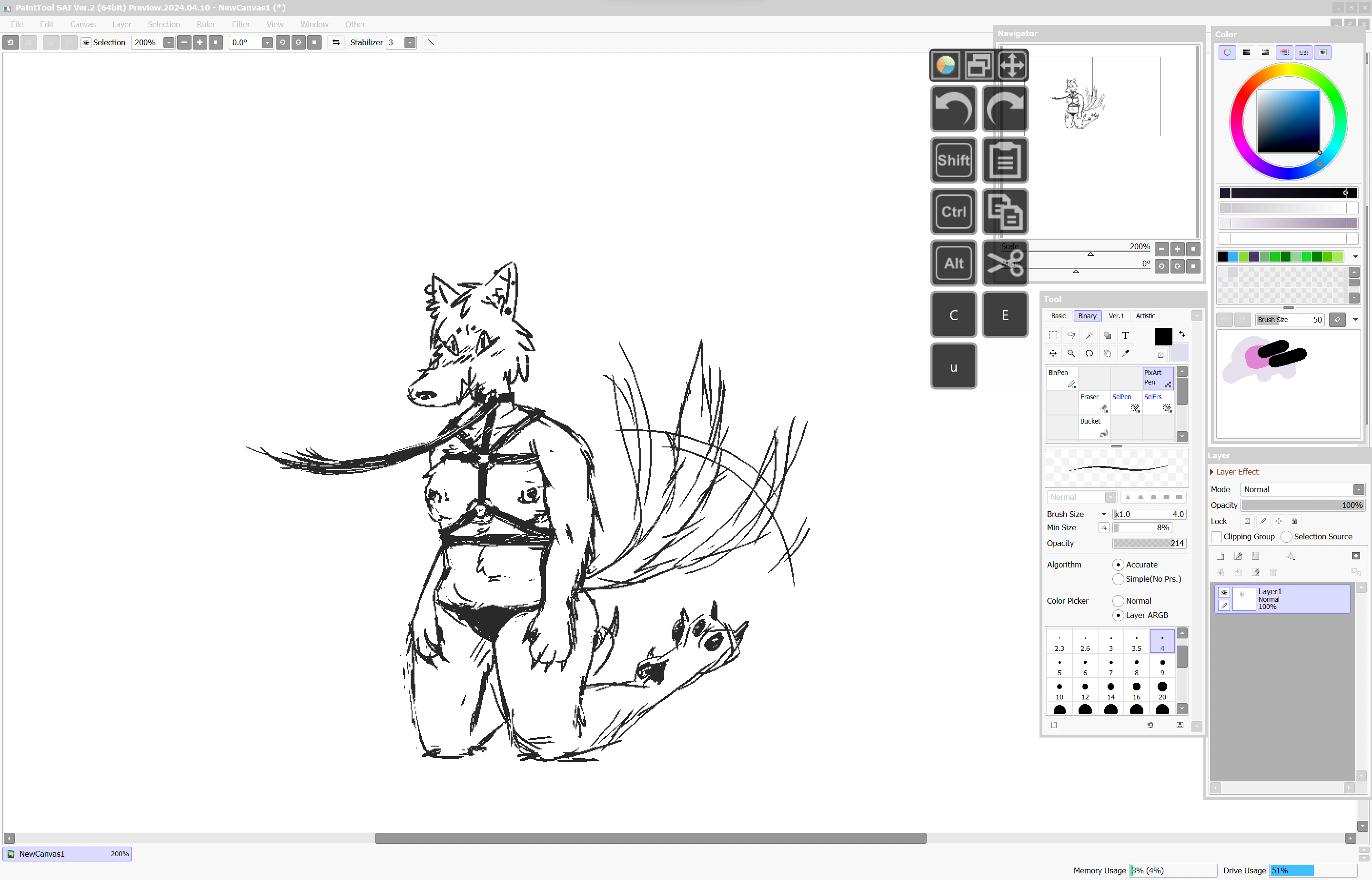The width and height of the screenshot is (1372, 880).
Task: Toggle lock all for the layer
Action: 1295,521
